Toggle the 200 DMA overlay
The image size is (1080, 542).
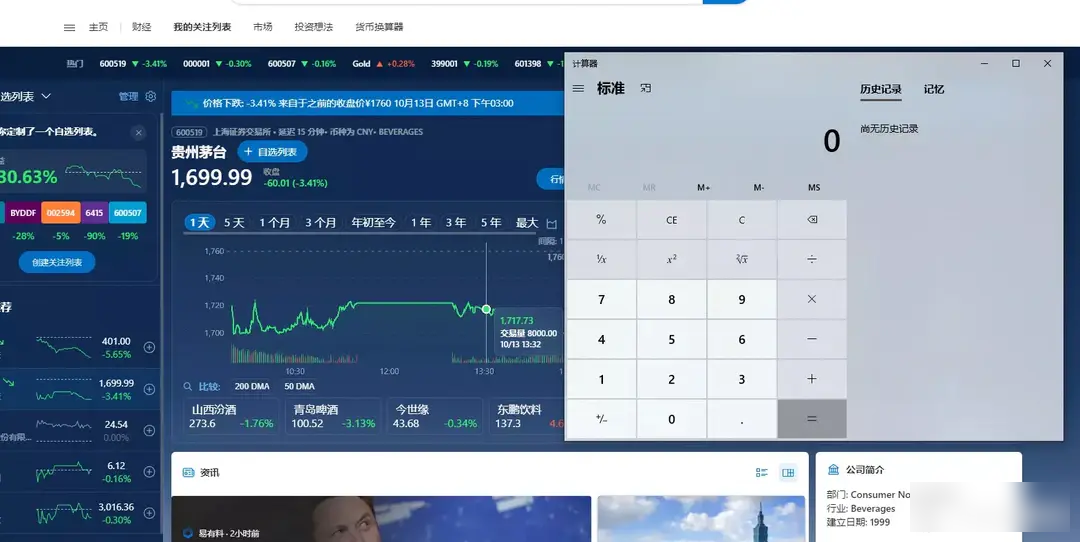coord(251,386)
